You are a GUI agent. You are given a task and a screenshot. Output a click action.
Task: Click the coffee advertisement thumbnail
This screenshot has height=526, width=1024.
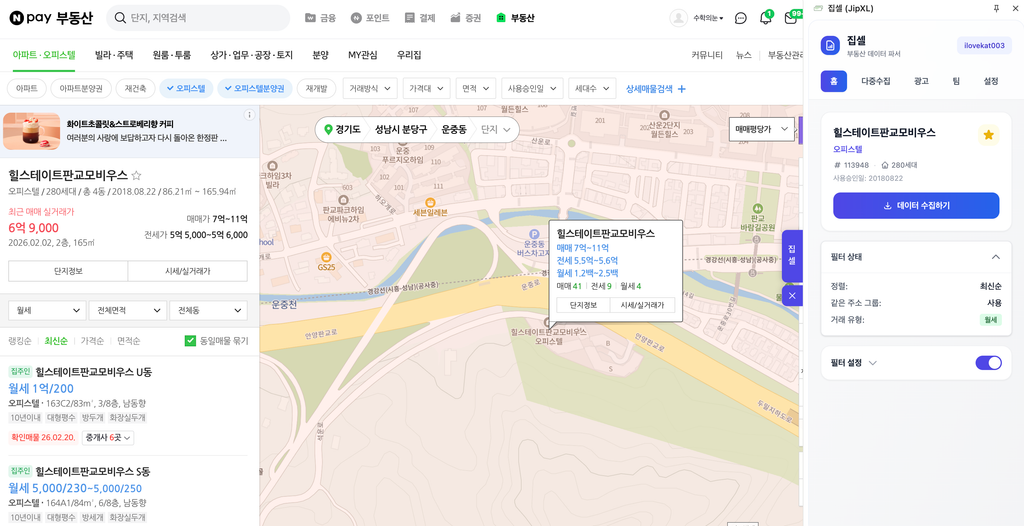click(31, 131)
